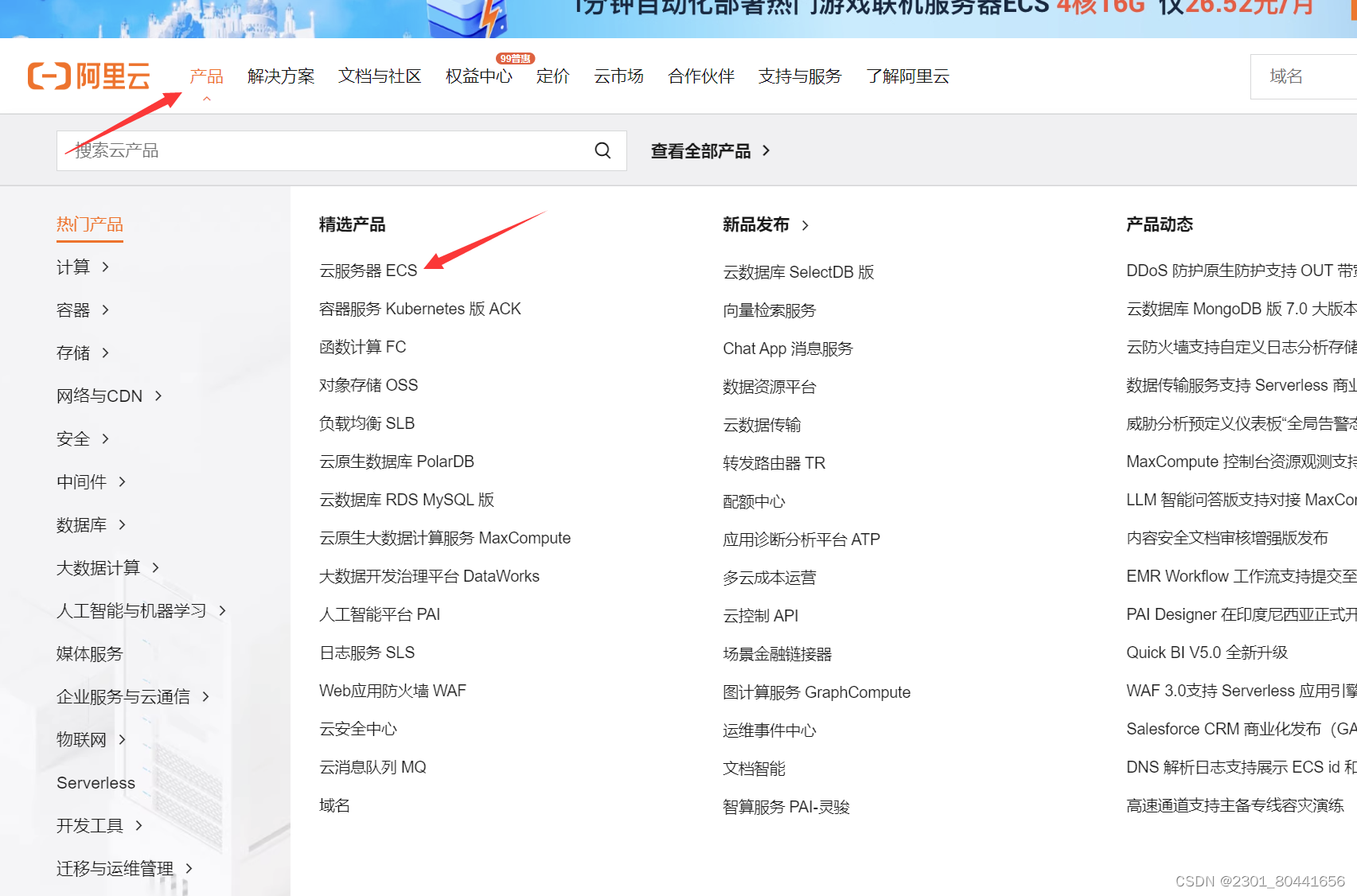The image size is (1357, 896).
Task: Expand the 人工智能与机器学习 category
Action: (142, 611)
